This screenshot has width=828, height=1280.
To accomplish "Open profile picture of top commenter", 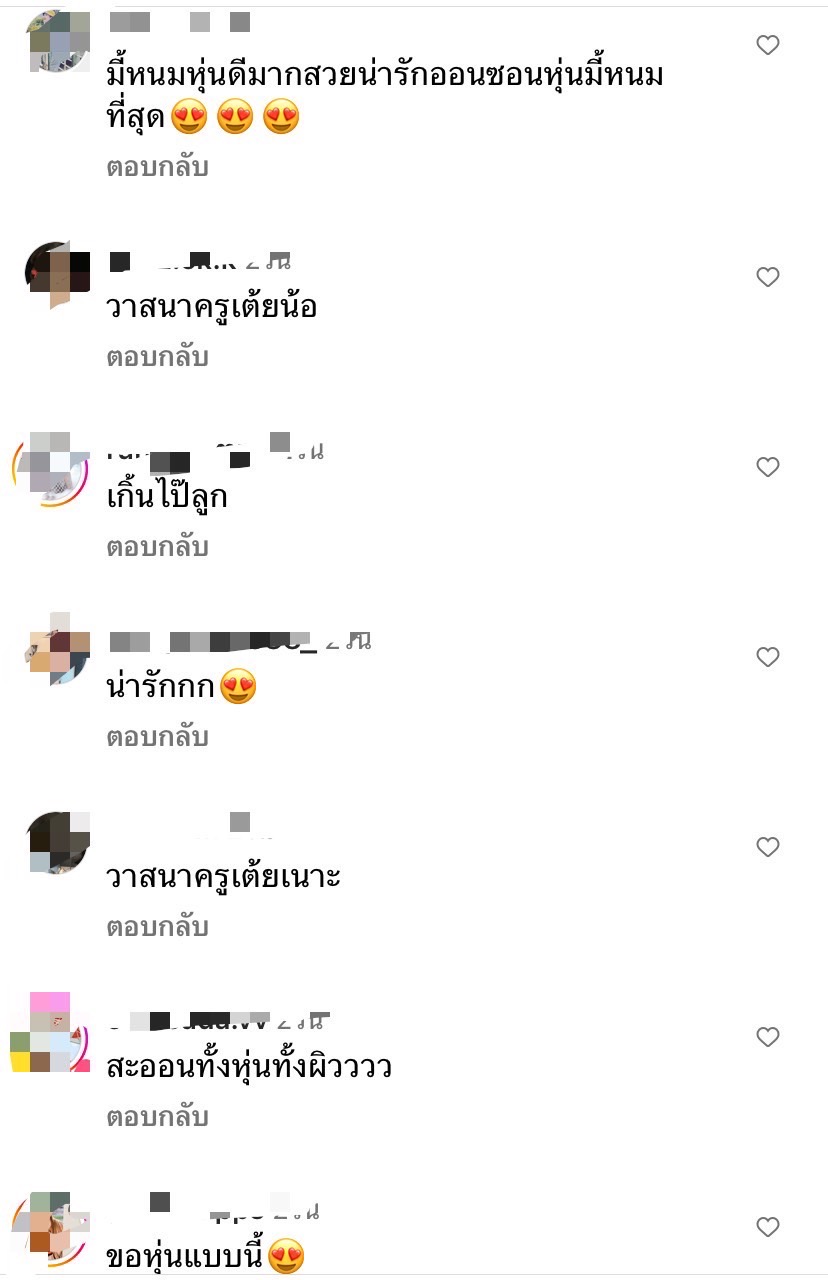I will (x=57, y=40).
